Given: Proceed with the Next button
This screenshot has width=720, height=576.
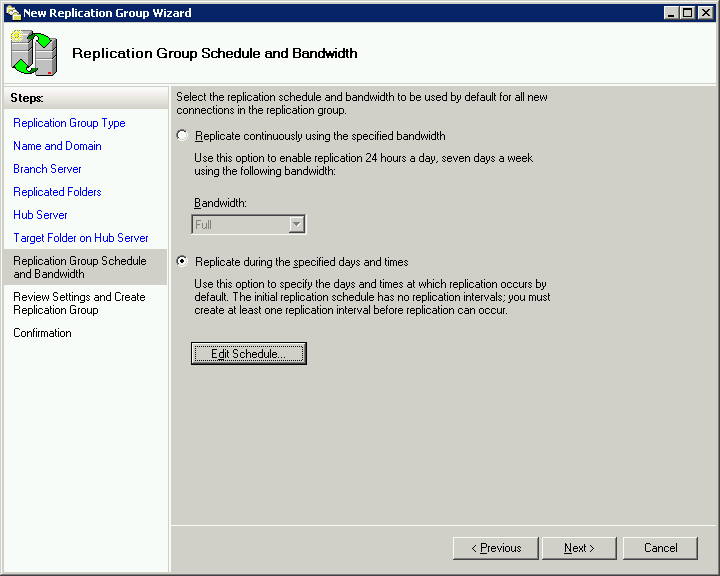Looking at the screenshot, I should 580,548.
